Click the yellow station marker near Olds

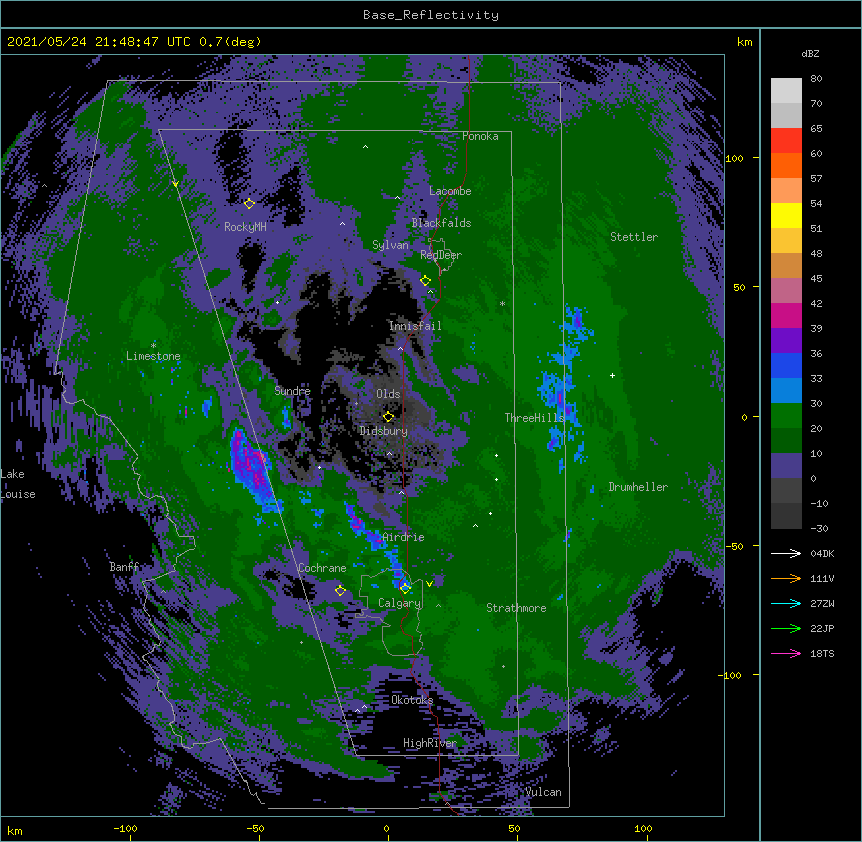pos(388,417)
